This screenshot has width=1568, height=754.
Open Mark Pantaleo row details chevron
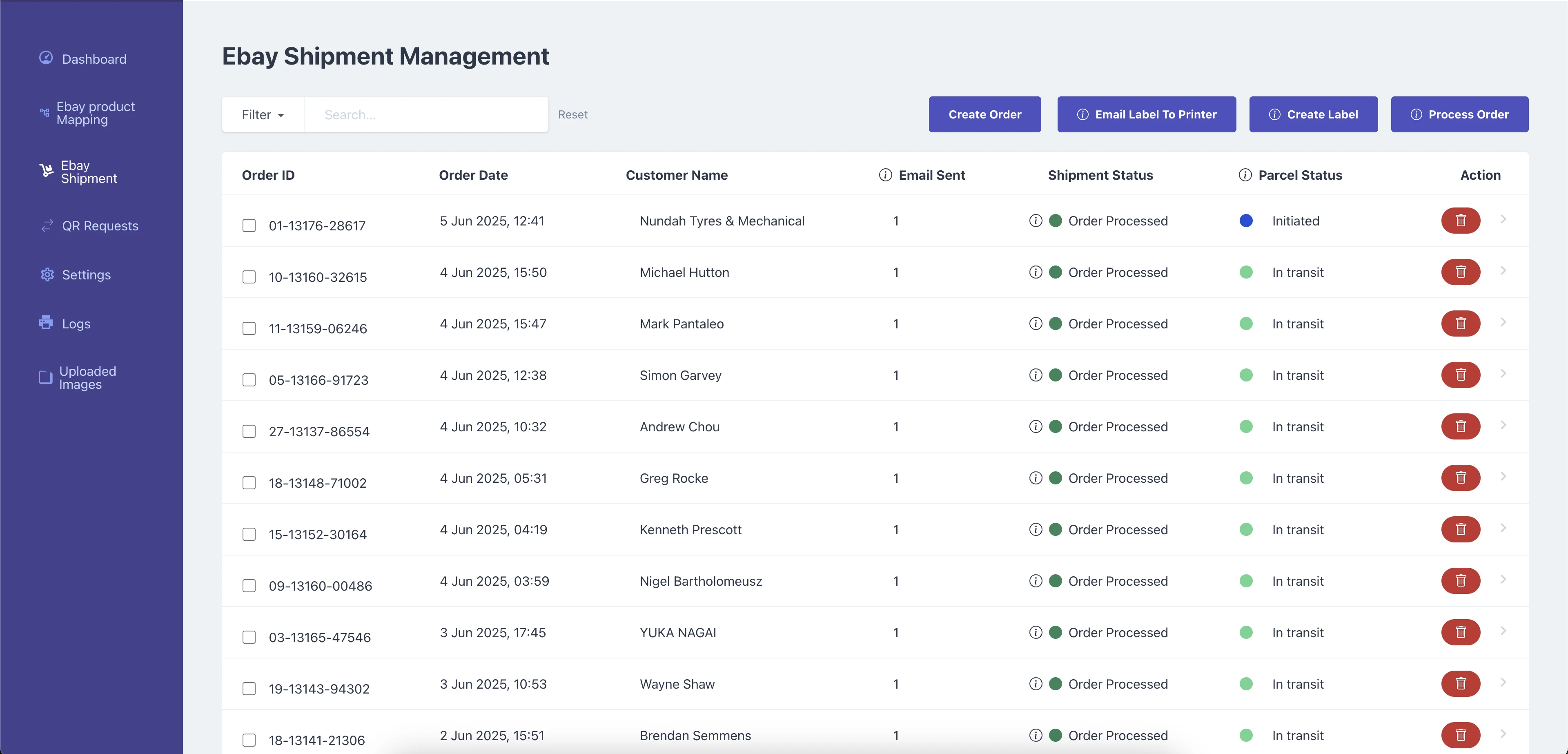click(x=1503, y=321)
